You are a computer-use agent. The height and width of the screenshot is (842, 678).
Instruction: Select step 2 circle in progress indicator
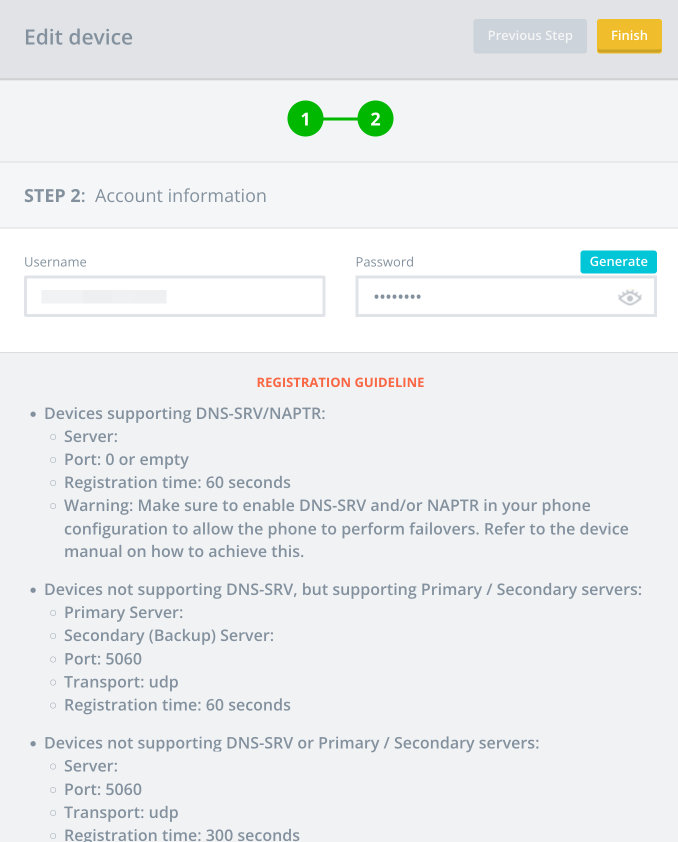pos(375,119)
